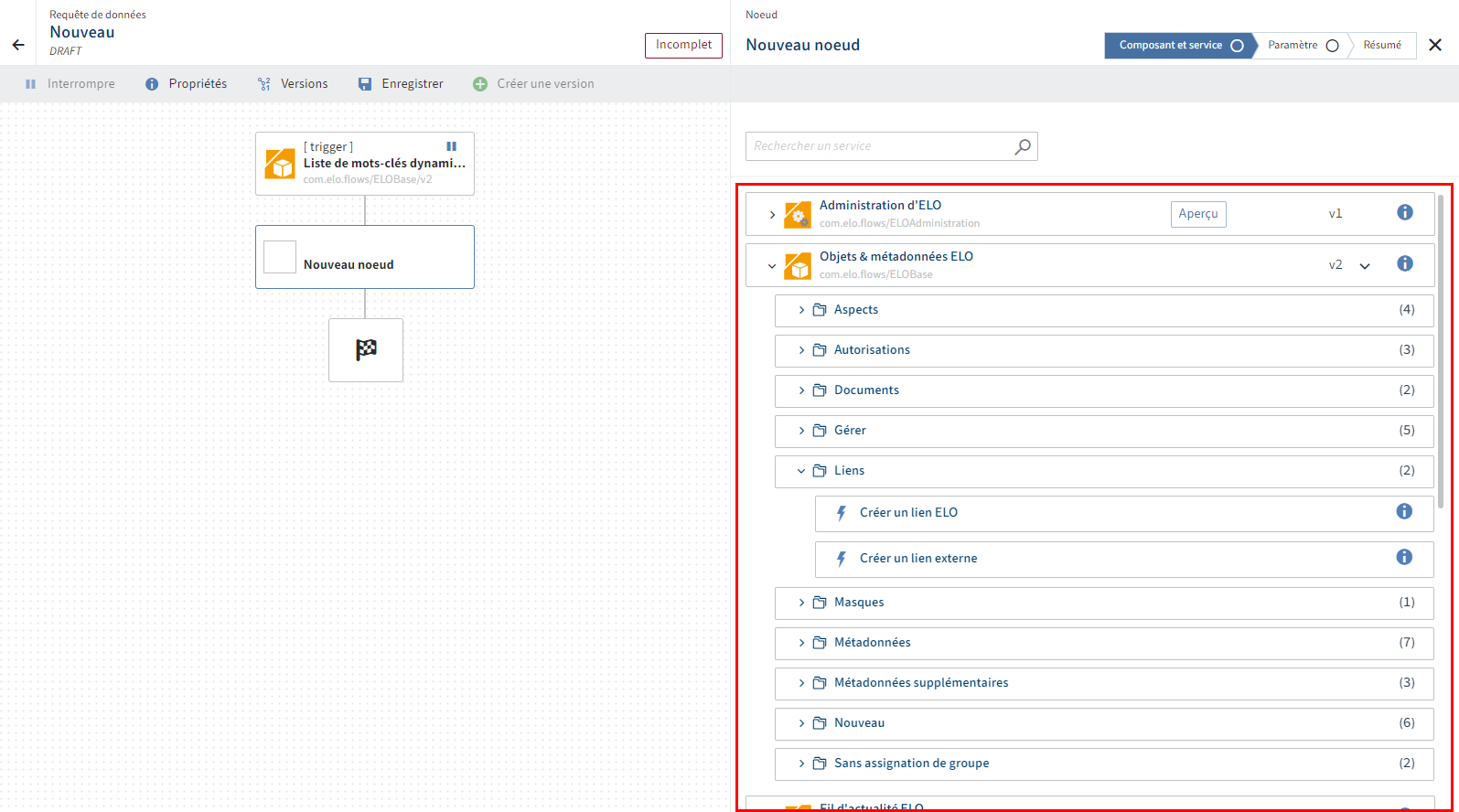Click the Gérer (5) count
This screenshot has width=1459, height=812.
pyautogui.click(x=1407, y=431)
